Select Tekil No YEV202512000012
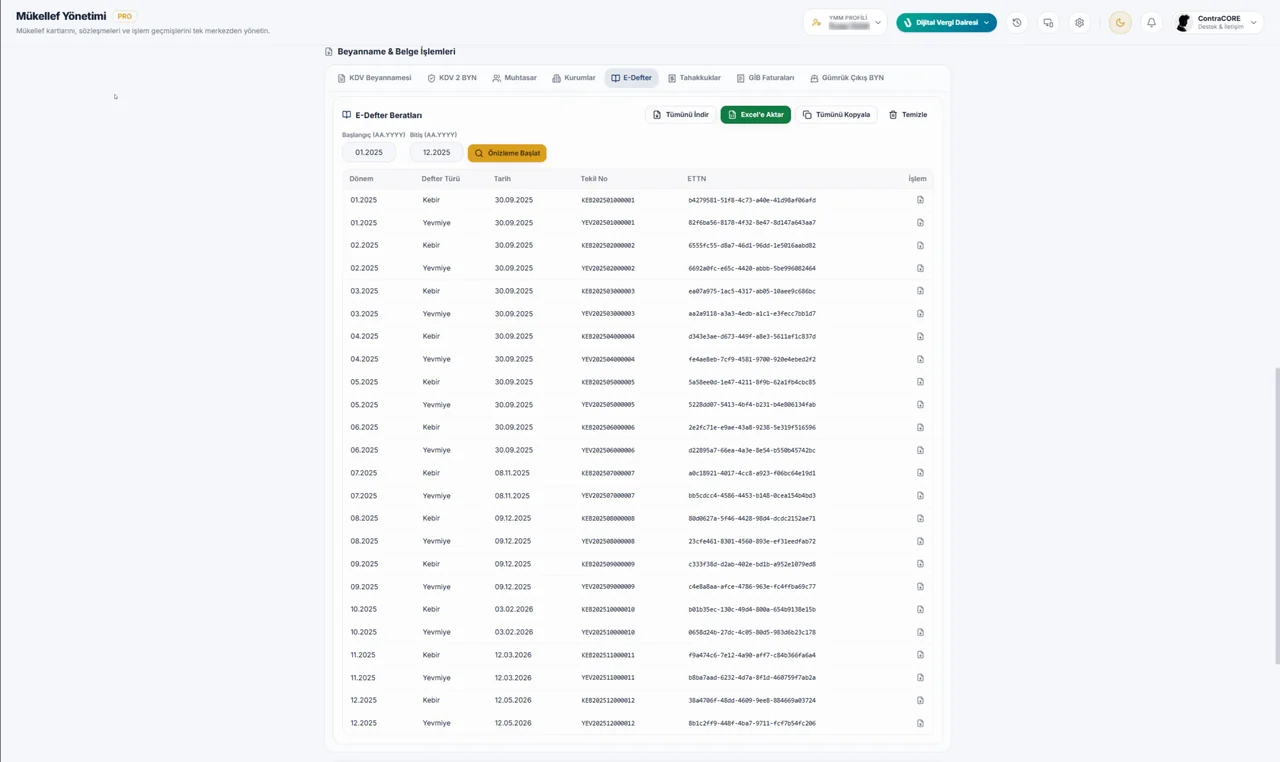The height and width of the screenshot is (762, 1280). [x=608, y=723]
